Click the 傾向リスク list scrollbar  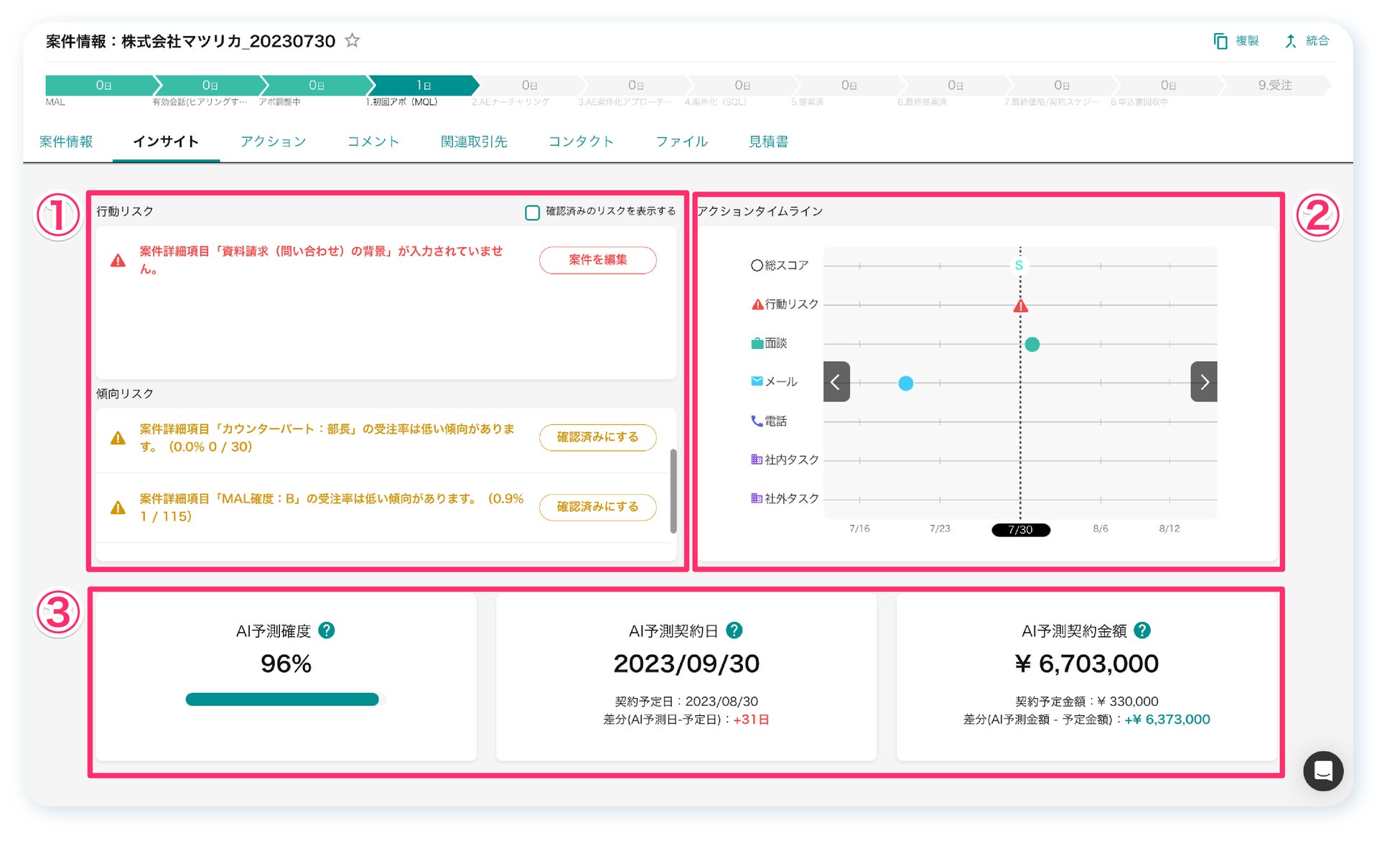[673, 491]
